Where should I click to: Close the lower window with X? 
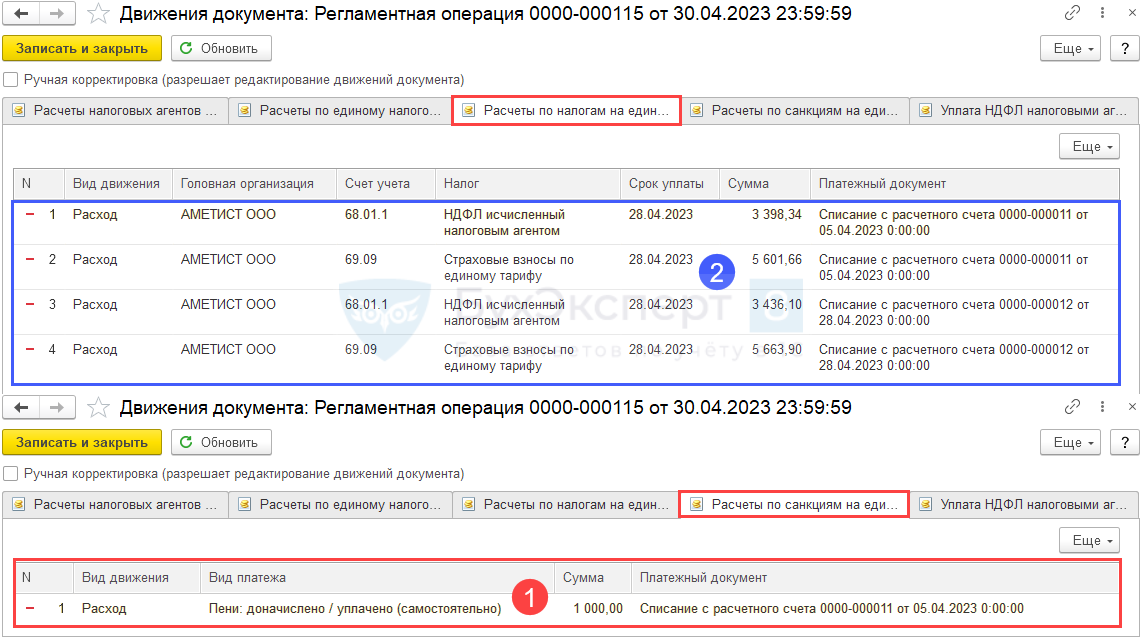[x=1132, y=406]
